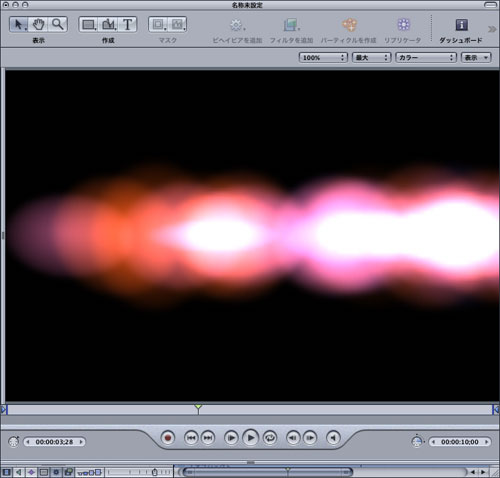Go to end of project
500x478 pixels.
(x=208, y=438)
